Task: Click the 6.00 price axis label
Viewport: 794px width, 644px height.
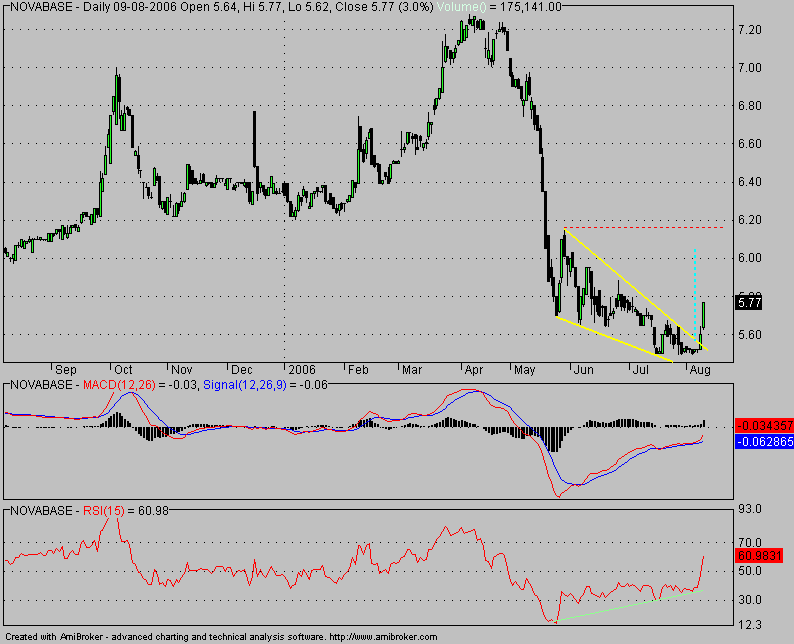Action: click(750, 258)
